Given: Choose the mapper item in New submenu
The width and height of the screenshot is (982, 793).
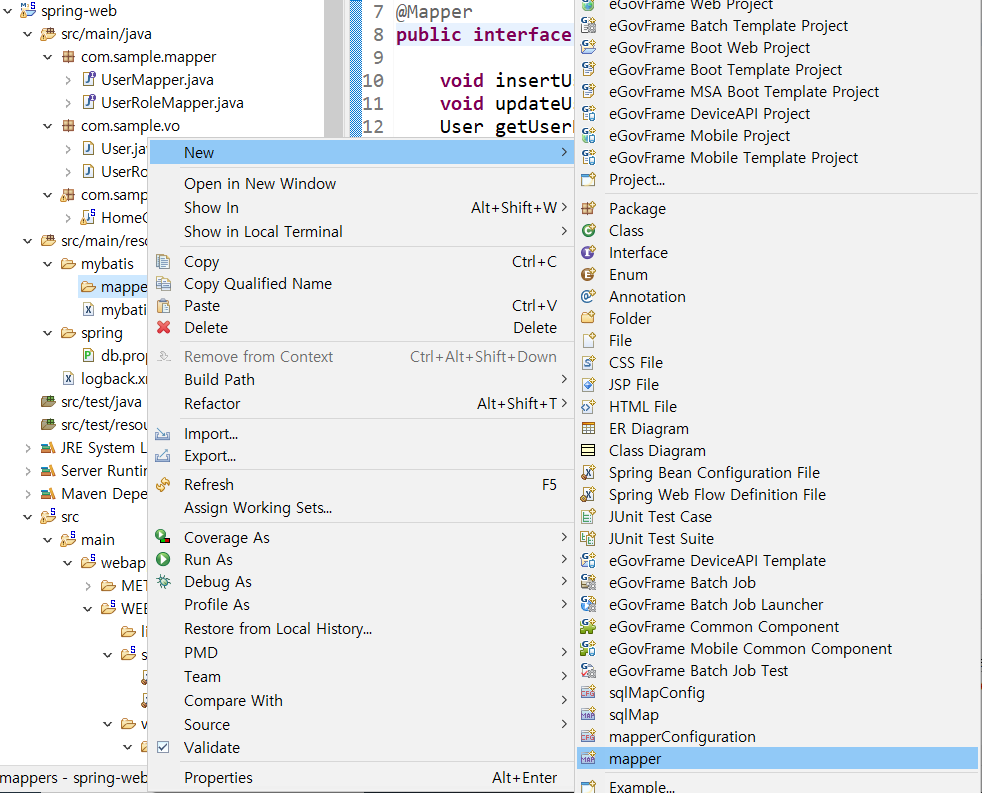Looking at the screenshot, I should point(777,759).
